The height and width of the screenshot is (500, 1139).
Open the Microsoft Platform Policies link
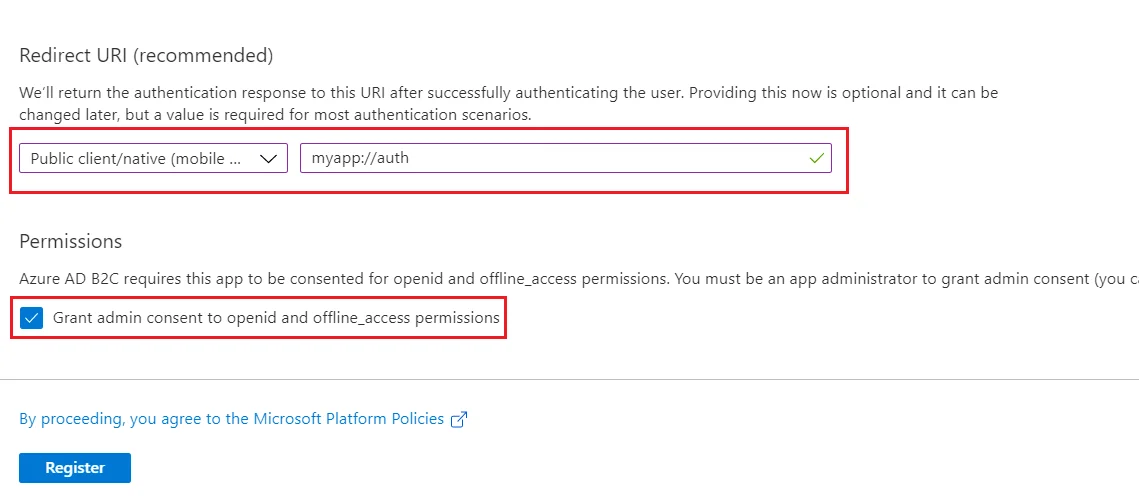coord(231,419)
